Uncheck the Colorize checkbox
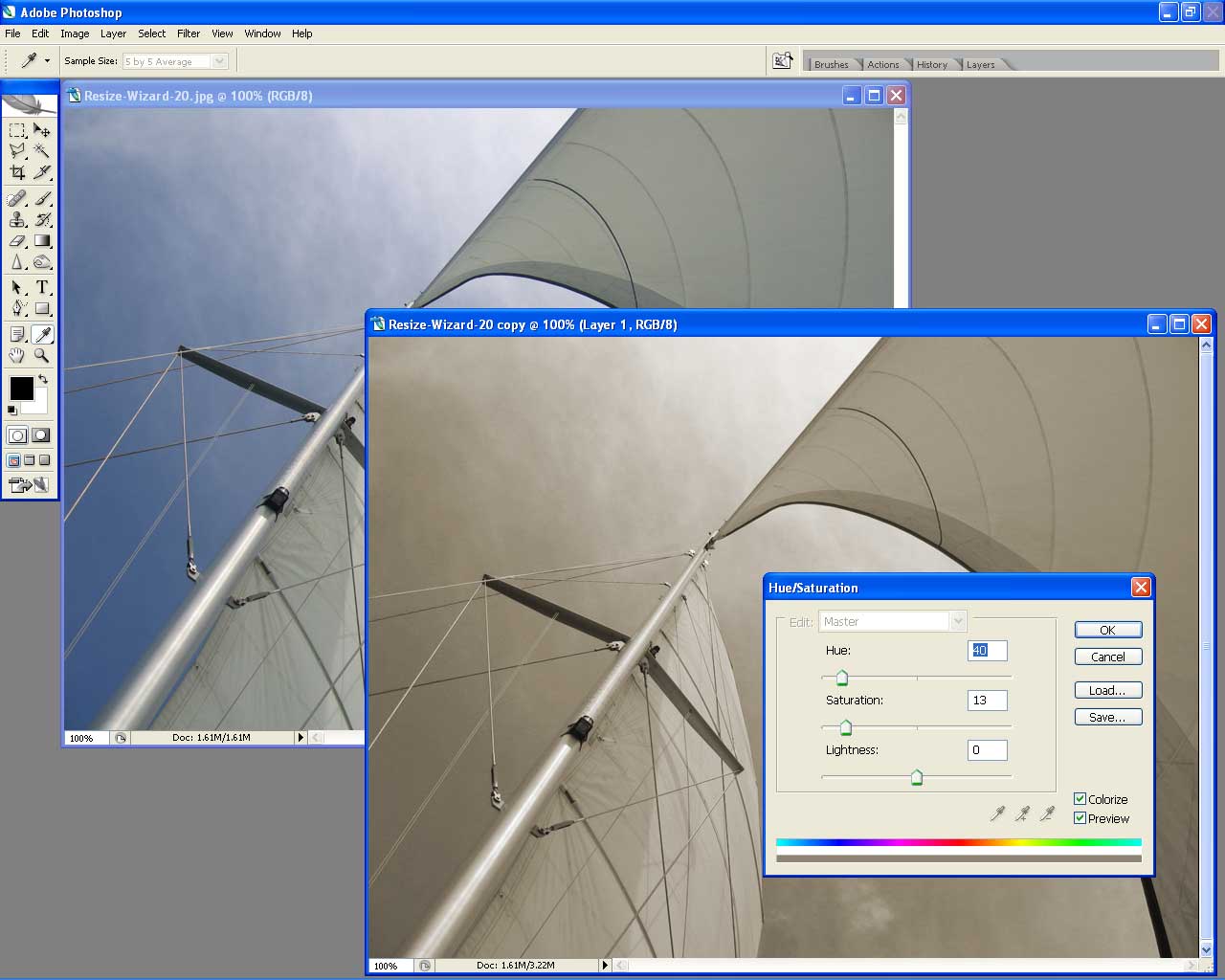The image size is (1225, 980). point(1080,799)
